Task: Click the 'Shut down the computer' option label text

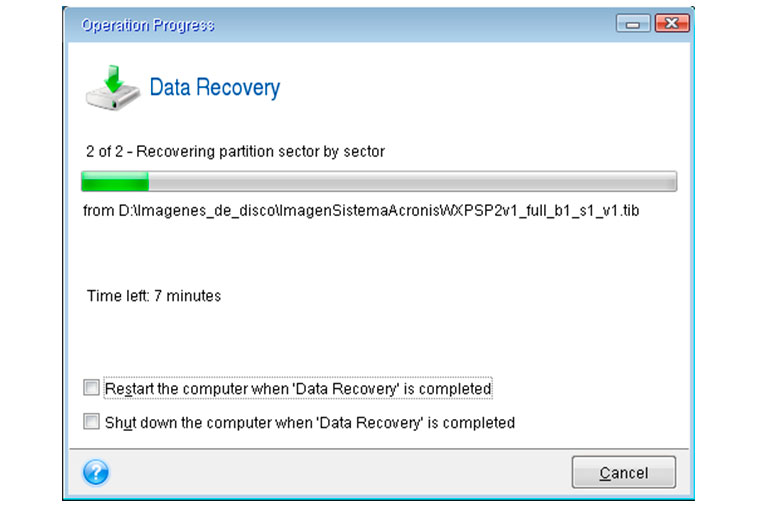Action: pyautogui.click(x=310, y=422)
